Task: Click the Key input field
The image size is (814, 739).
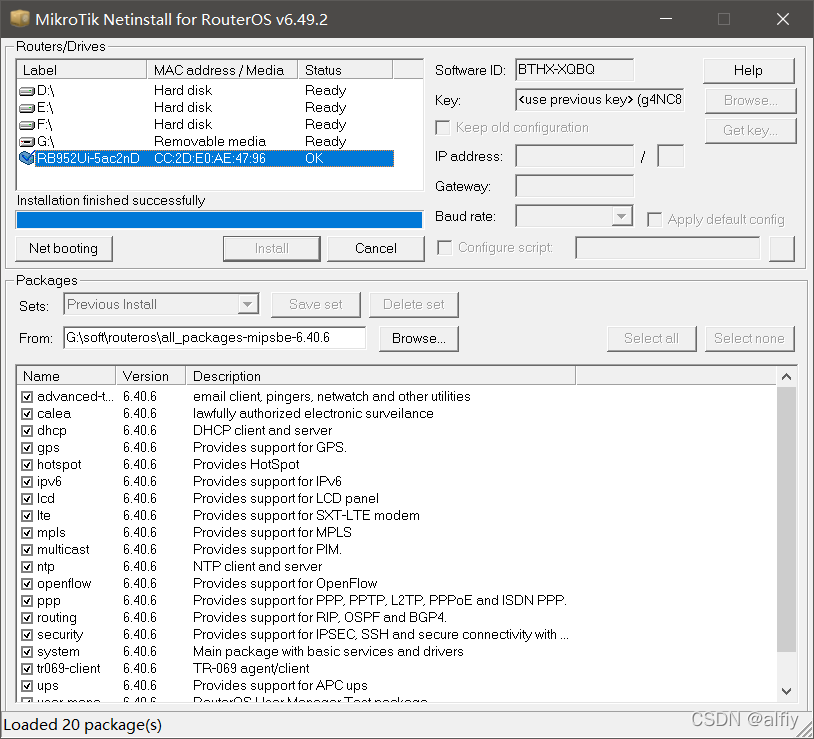Action: click(x=600, y=100)
